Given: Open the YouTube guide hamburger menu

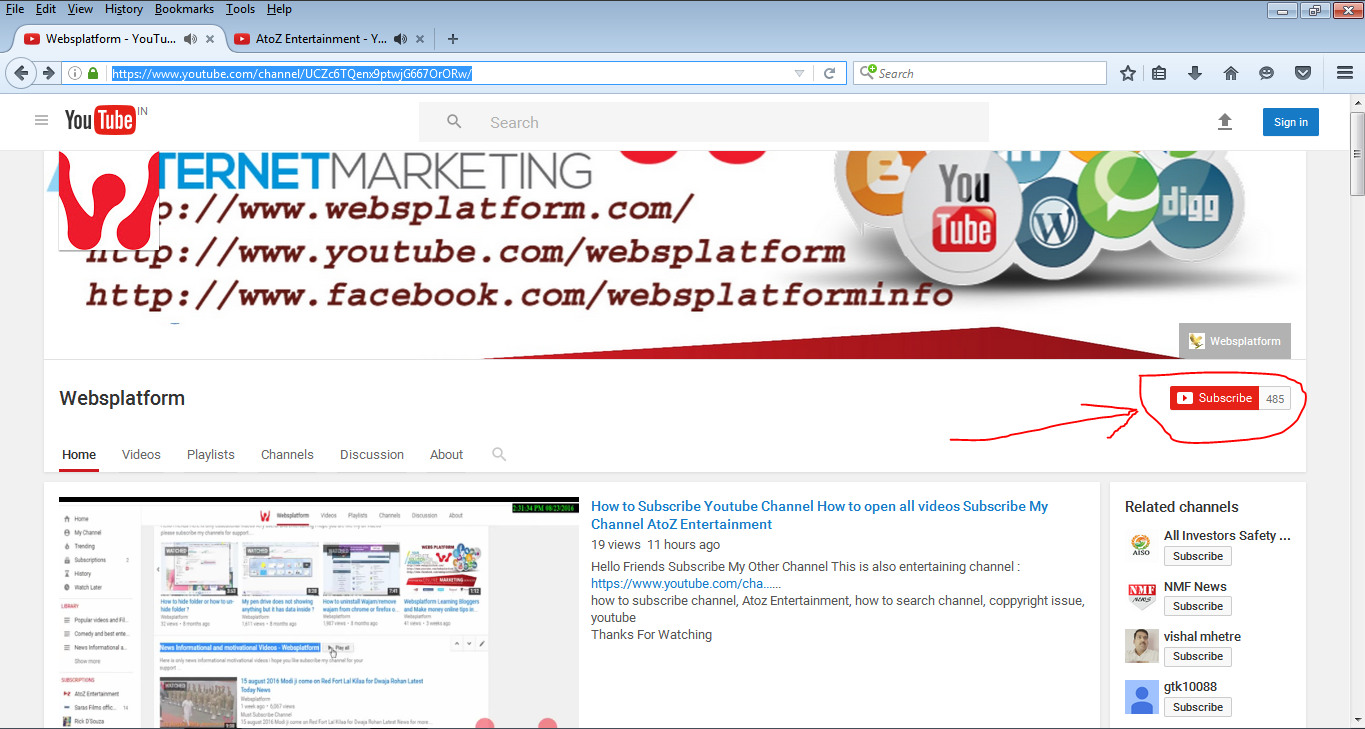Looking at the screenshot, I should 41,120.
